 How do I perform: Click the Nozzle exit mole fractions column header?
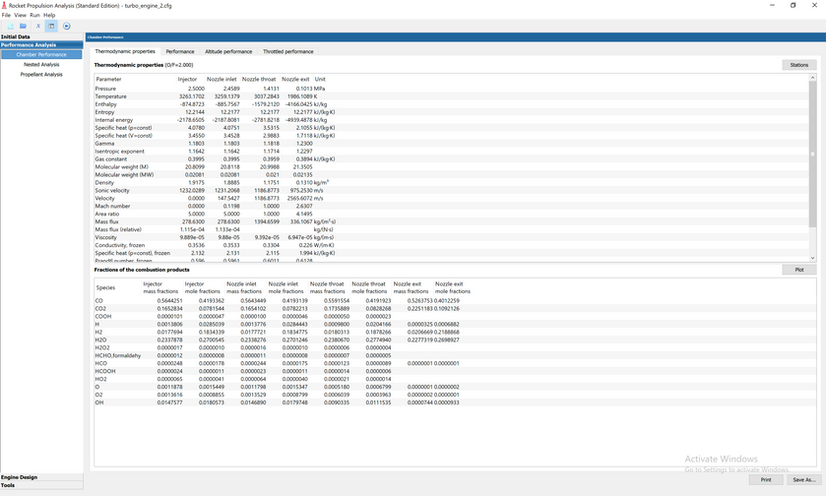tap(453, 287)
